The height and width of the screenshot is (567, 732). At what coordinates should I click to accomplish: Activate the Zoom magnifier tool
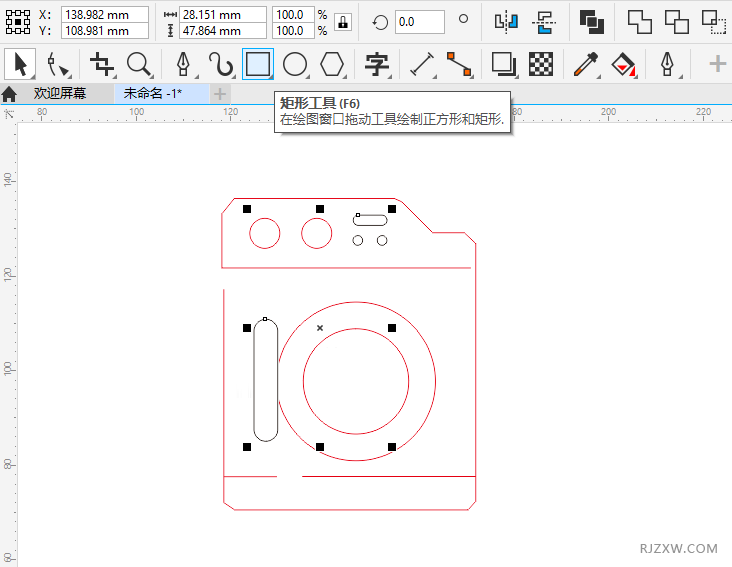140,65
